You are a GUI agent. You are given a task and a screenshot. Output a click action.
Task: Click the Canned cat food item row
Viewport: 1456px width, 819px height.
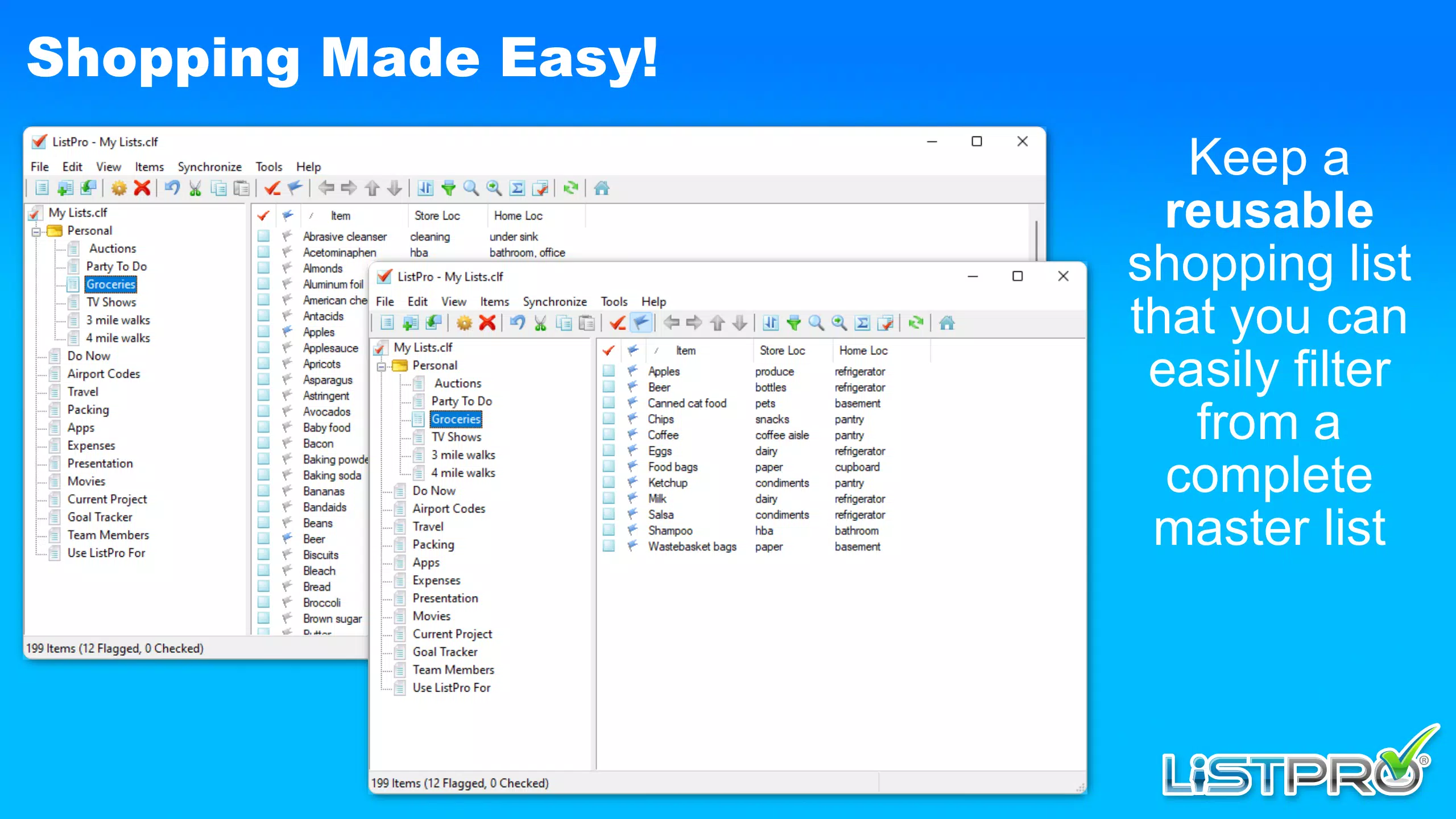coord(687,403)
